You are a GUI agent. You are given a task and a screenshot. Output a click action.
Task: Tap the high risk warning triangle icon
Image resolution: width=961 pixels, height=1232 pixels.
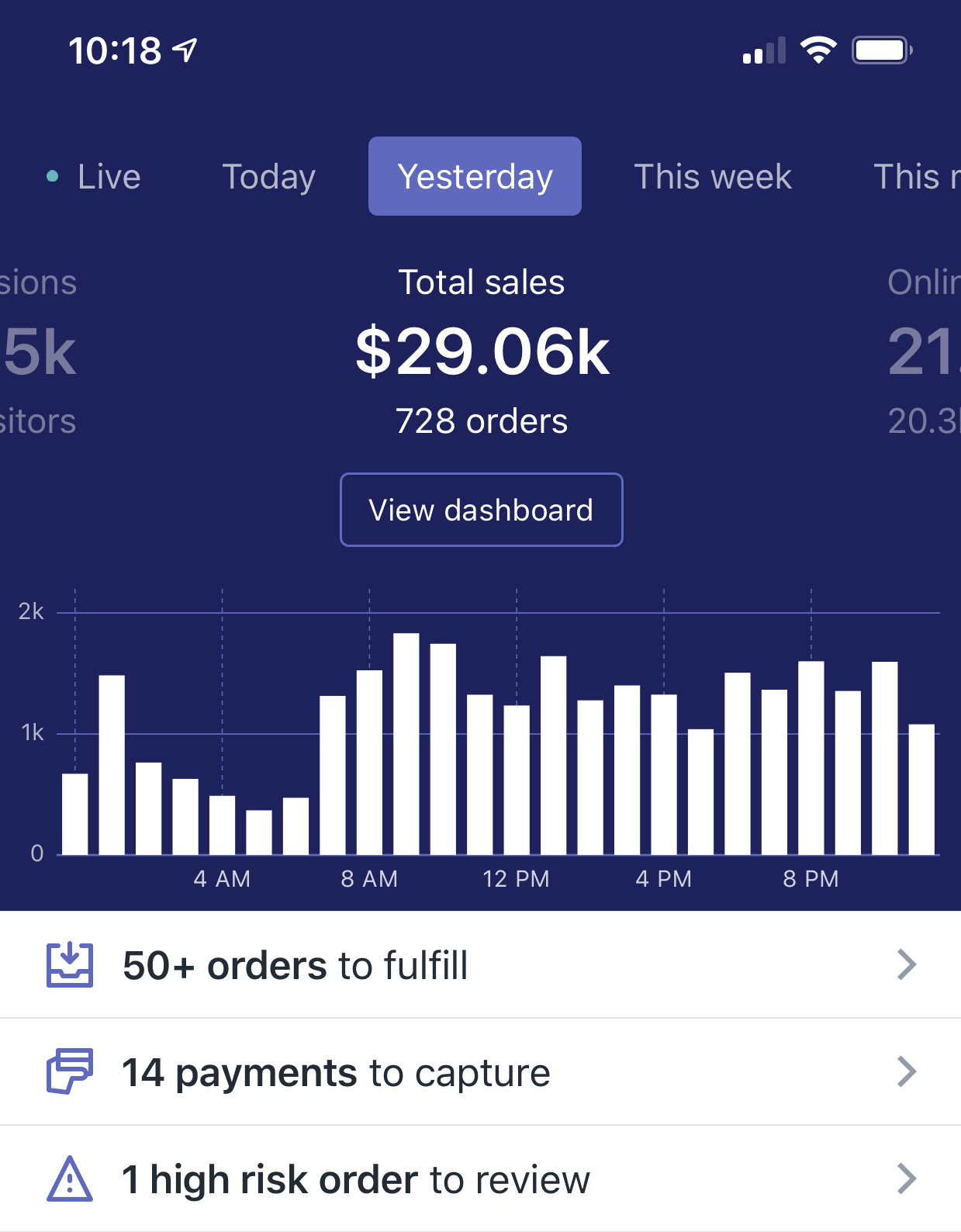pos(70,1178)
